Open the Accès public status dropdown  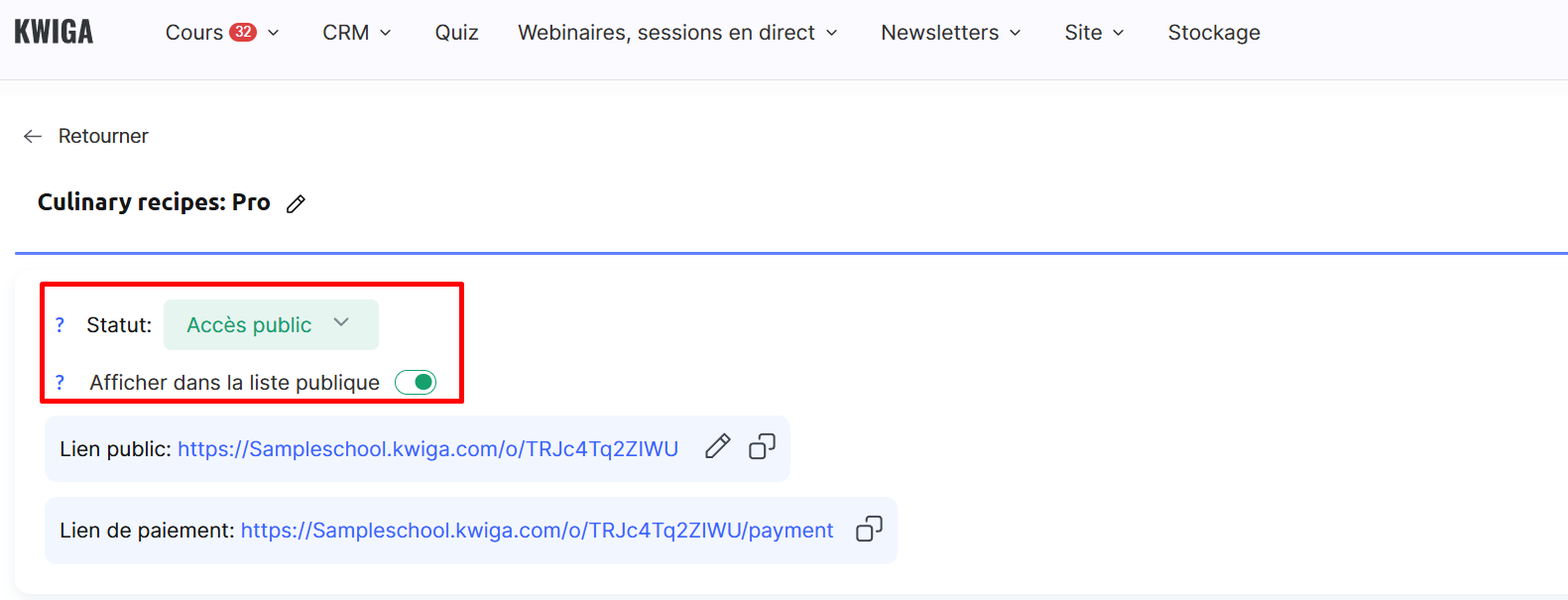point(270,325)
